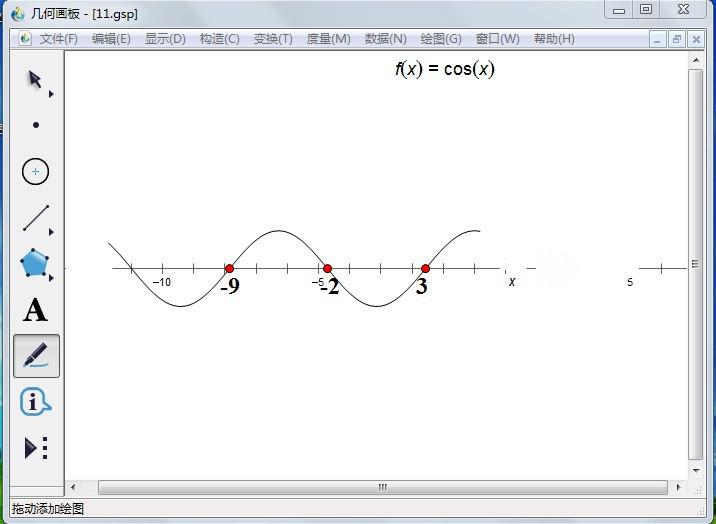
Task: Select the Arrow selection tool
Action: (x=35, y=80)
